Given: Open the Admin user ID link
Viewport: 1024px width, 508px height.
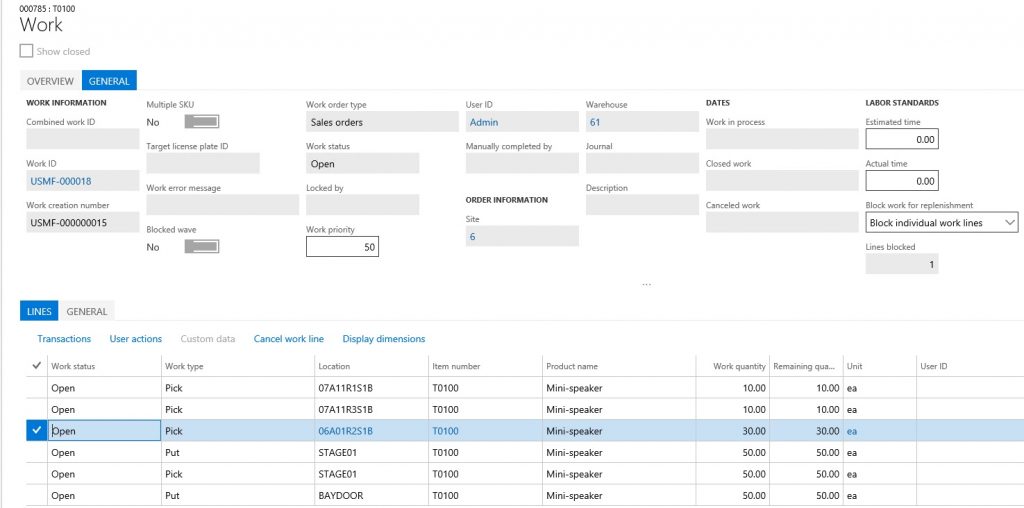Looking at the screenshot, I should click(484, 122).
